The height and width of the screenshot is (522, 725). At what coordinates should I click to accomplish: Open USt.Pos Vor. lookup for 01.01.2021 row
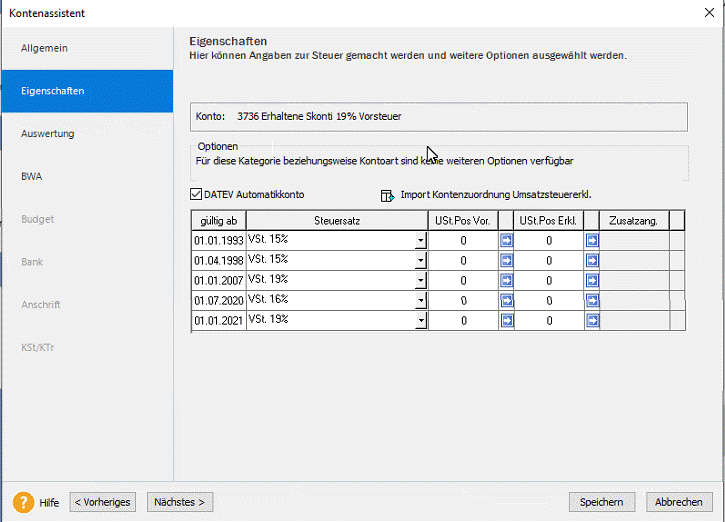(x=506, y=321)
